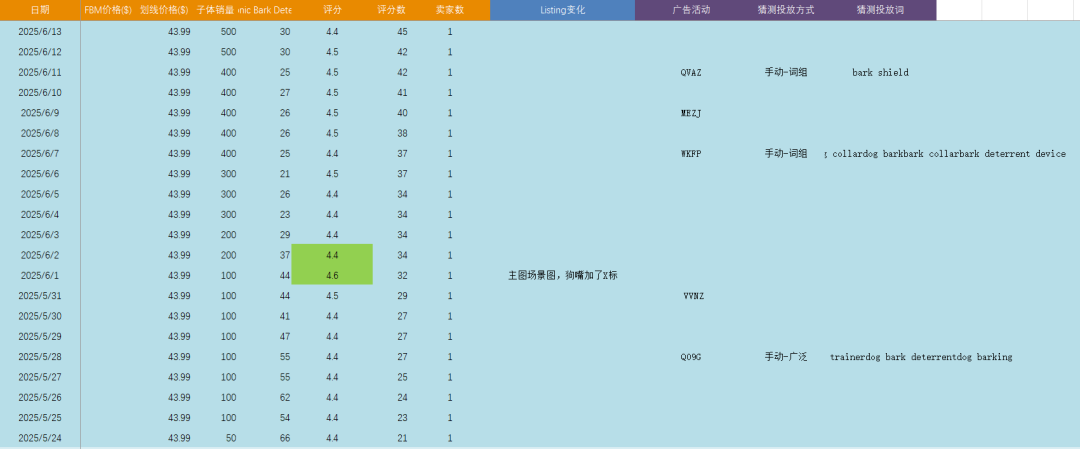Select ad campaign cell Q09G
The height and width of the screenshot is (449, 1080).
[691, 357]
